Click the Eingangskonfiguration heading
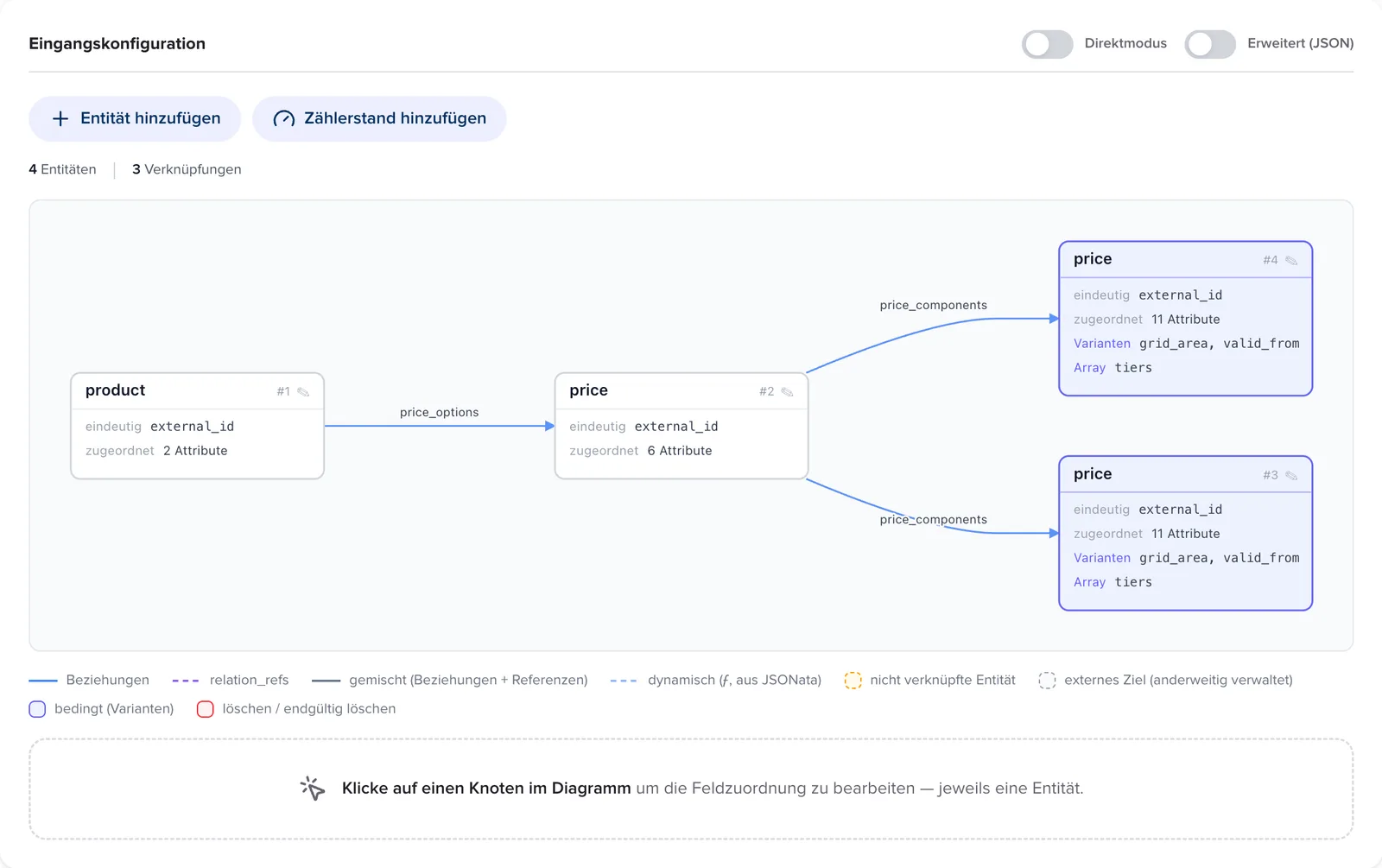1382x868 pixels. (117, 44)
